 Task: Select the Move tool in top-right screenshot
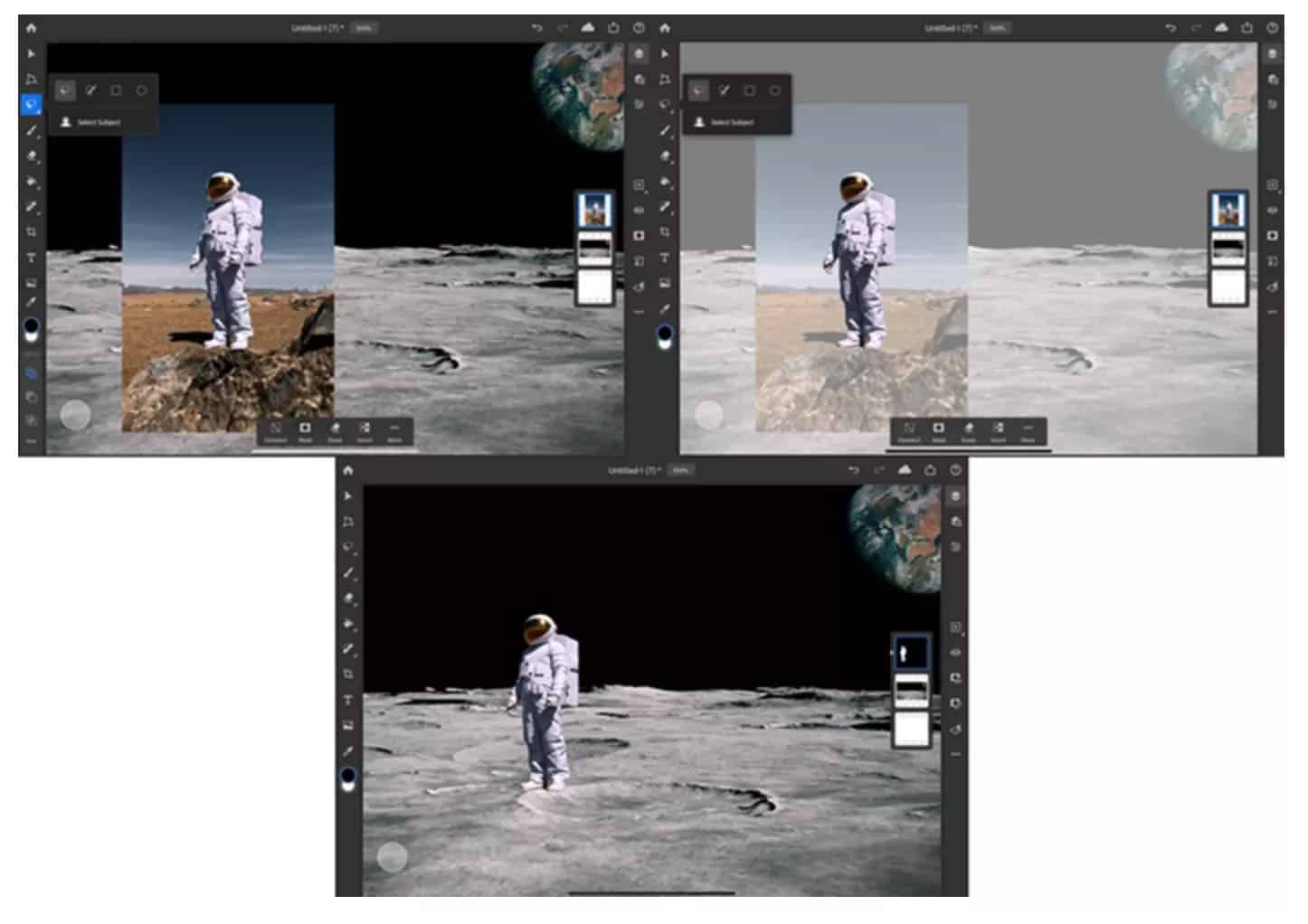[665, 54]
